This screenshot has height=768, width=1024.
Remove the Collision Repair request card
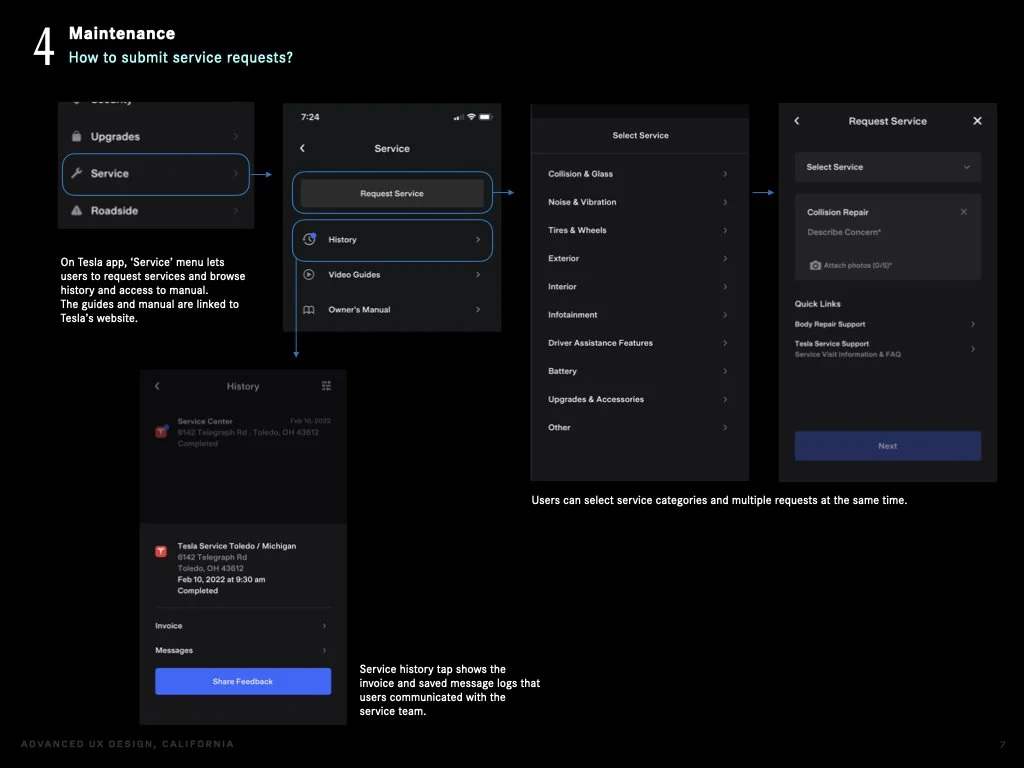pyautogui.click(x=963, y=212)
